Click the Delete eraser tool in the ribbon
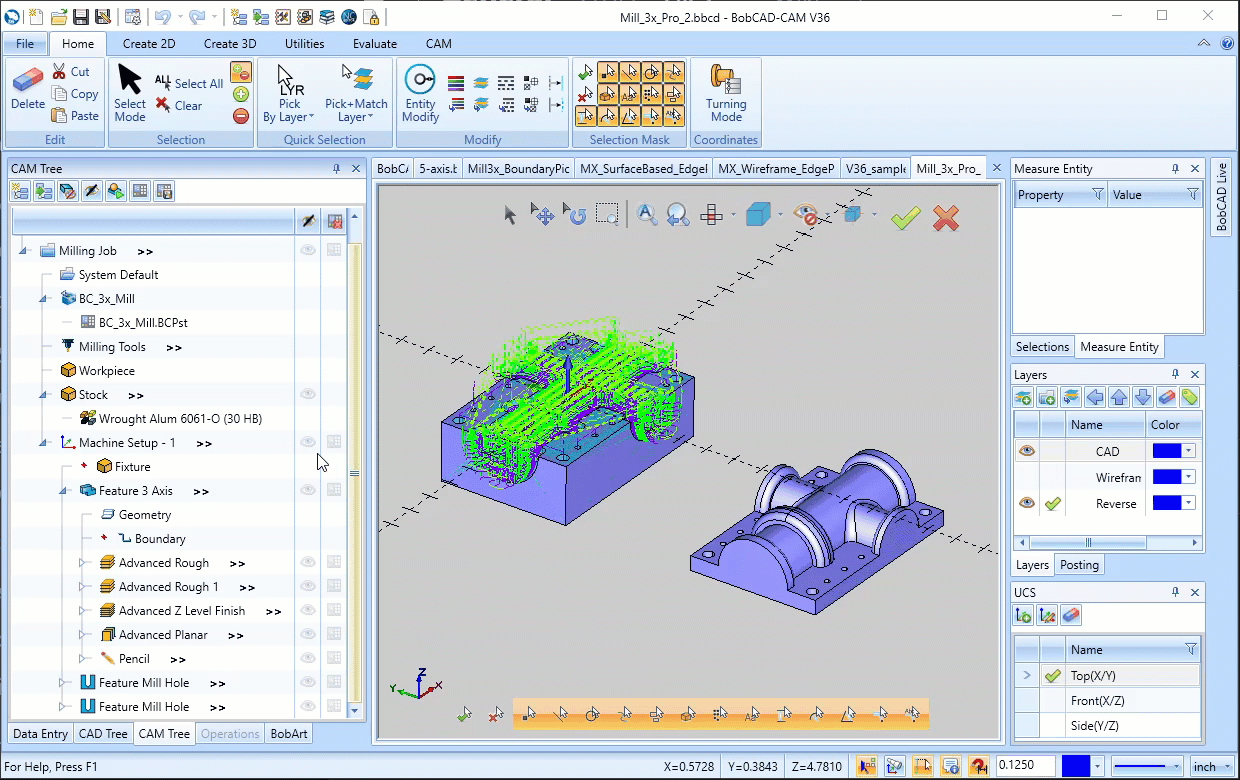 coord(28,88)
